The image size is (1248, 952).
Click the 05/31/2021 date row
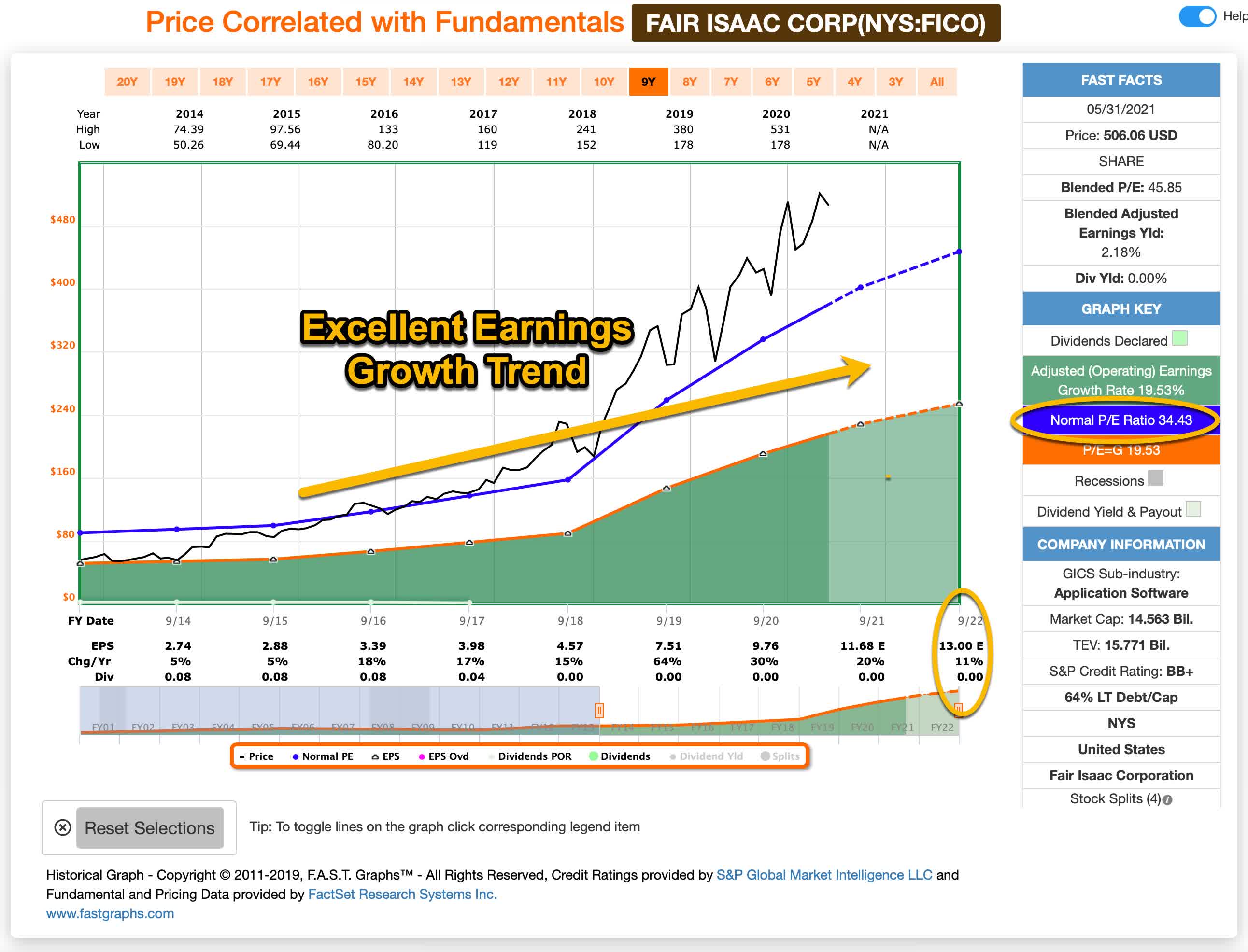coord(1121,110)
